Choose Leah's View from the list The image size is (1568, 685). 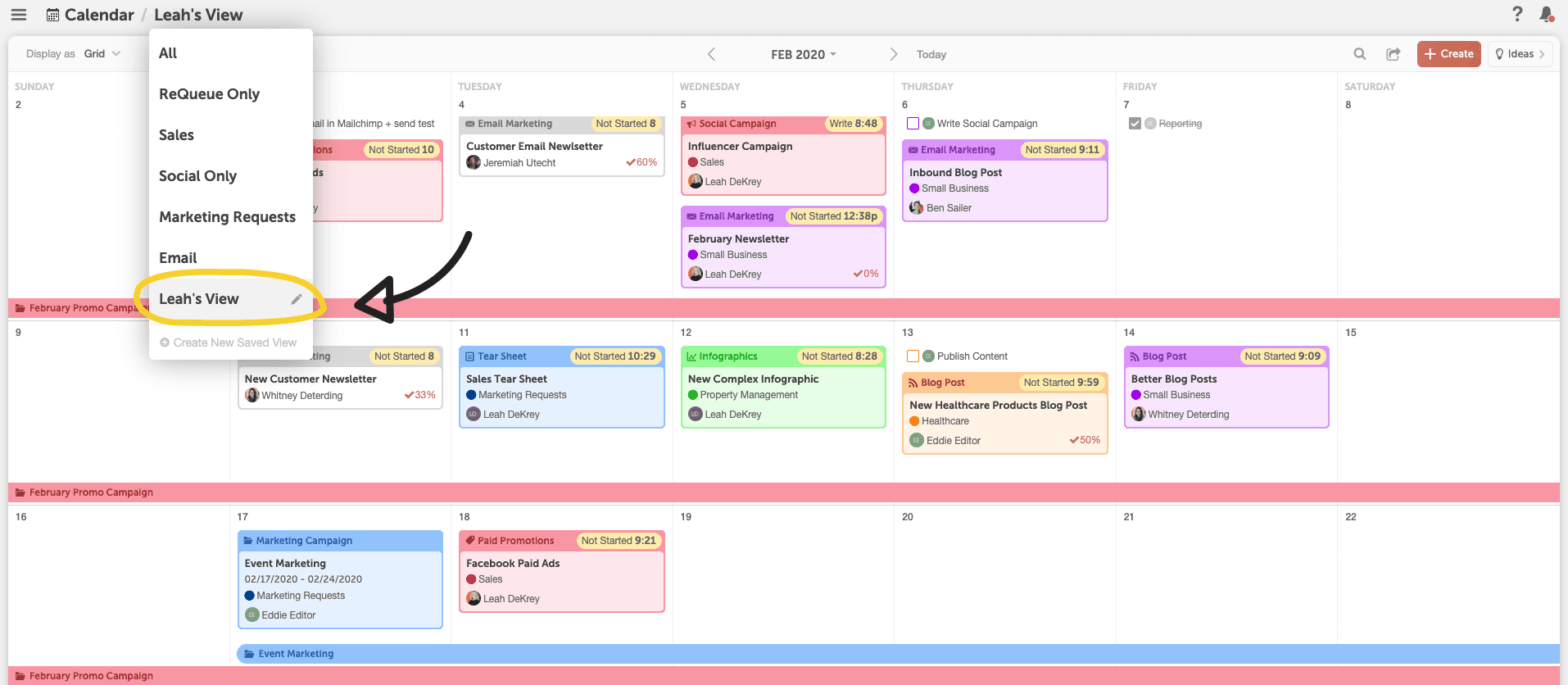tap(199, 299)
